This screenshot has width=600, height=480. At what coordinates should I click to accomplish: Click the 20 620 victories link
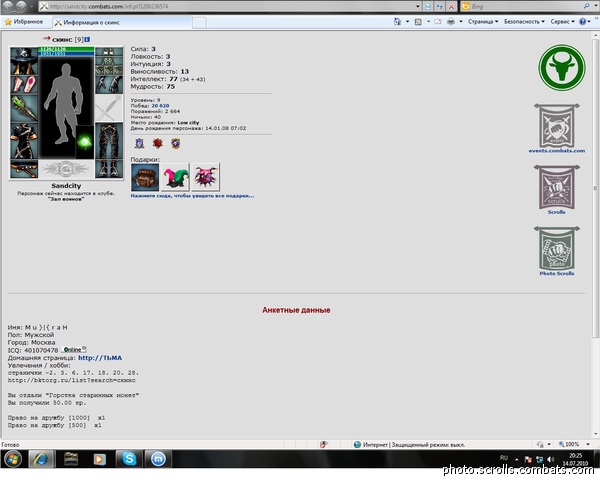pyautogui.click(x=160, y=106)
